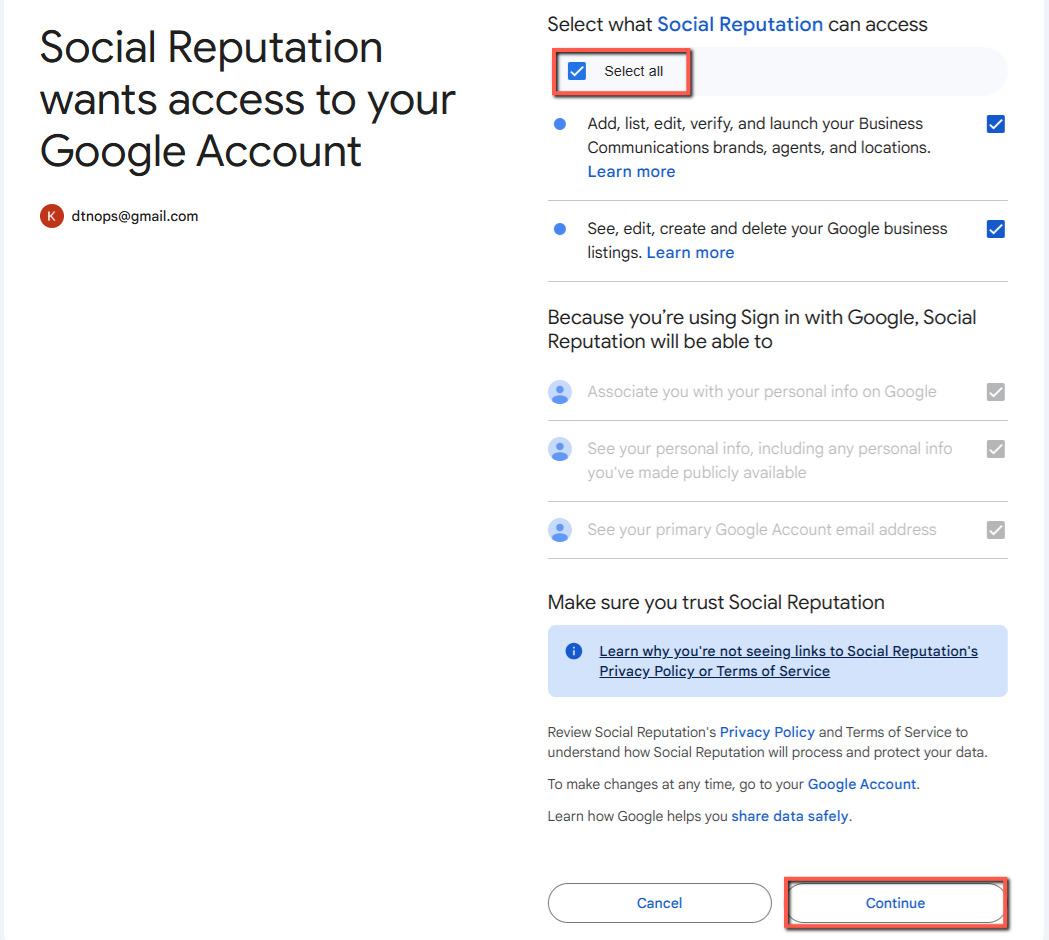Uncheck the Select all checkbox
The width and height of the screenshot is (1049, 940).
[577, 71]
